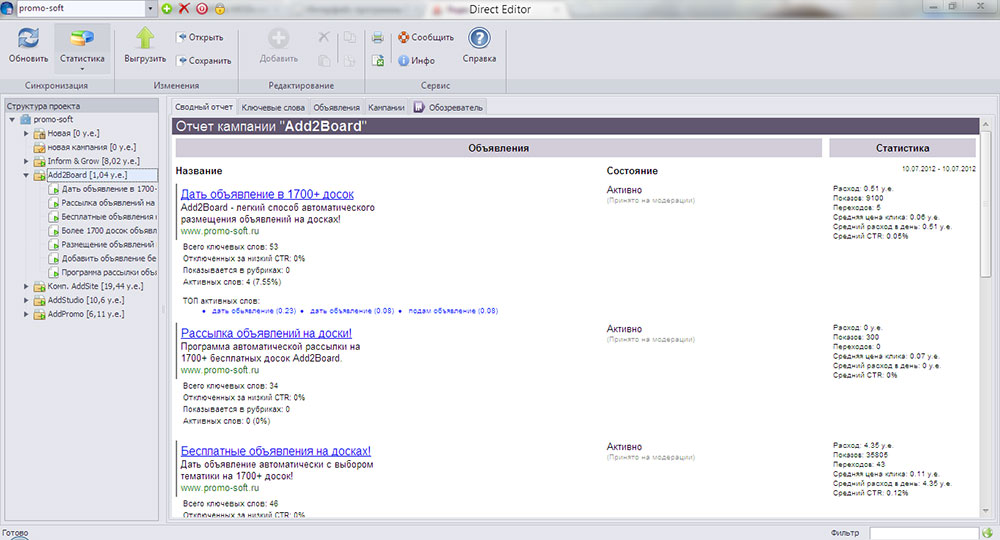This screenshot has height=540, width=1000.
Task: Click the application logo icon
Action: click(7, 8)
